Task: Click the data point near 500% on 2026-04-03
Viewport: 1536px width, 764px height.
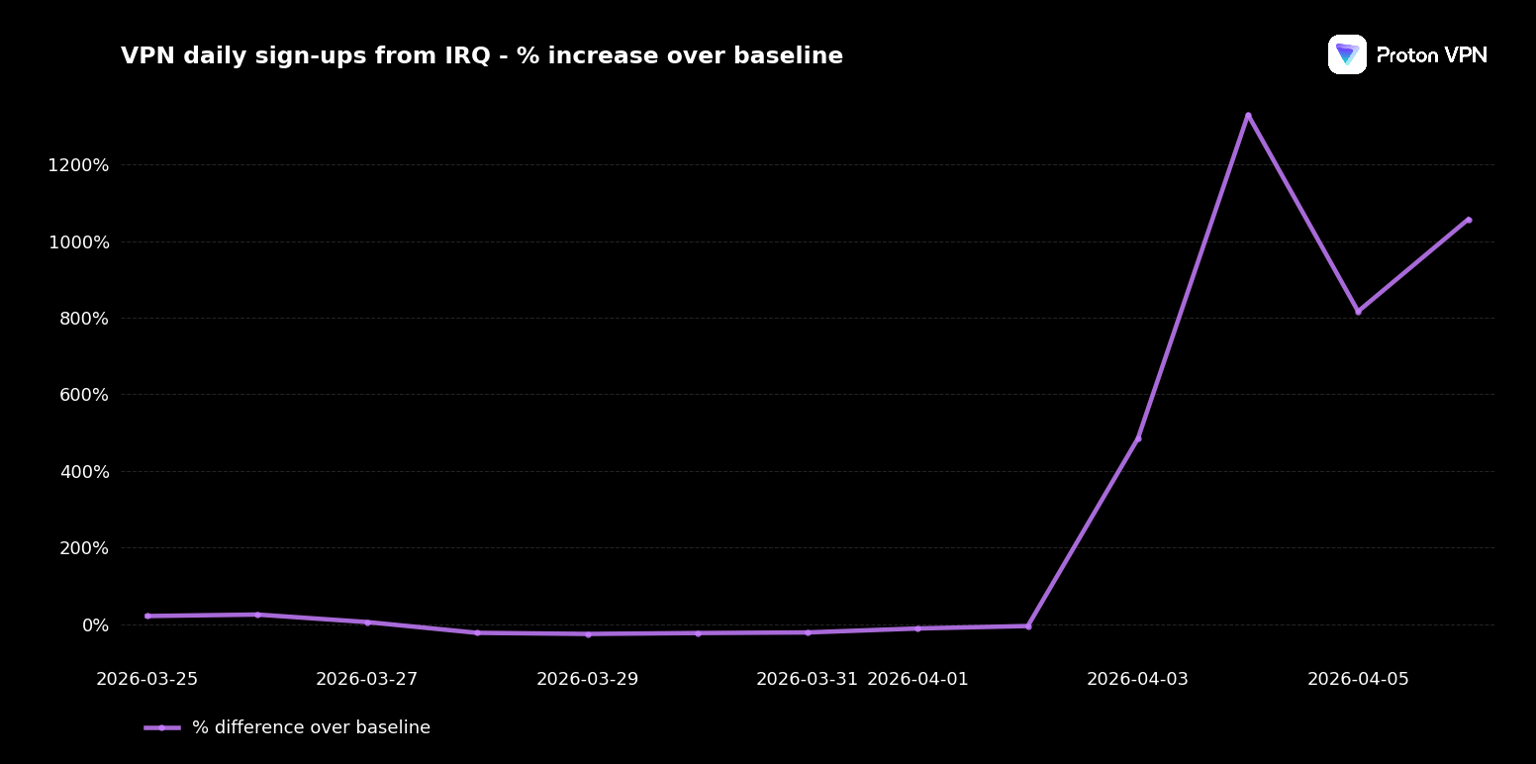Action: (x=1138, y=438)
